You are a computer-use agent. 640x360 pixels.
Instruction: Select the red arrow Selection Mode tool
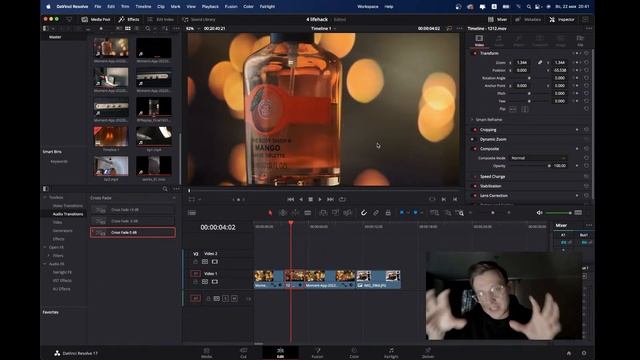[270, 213]
